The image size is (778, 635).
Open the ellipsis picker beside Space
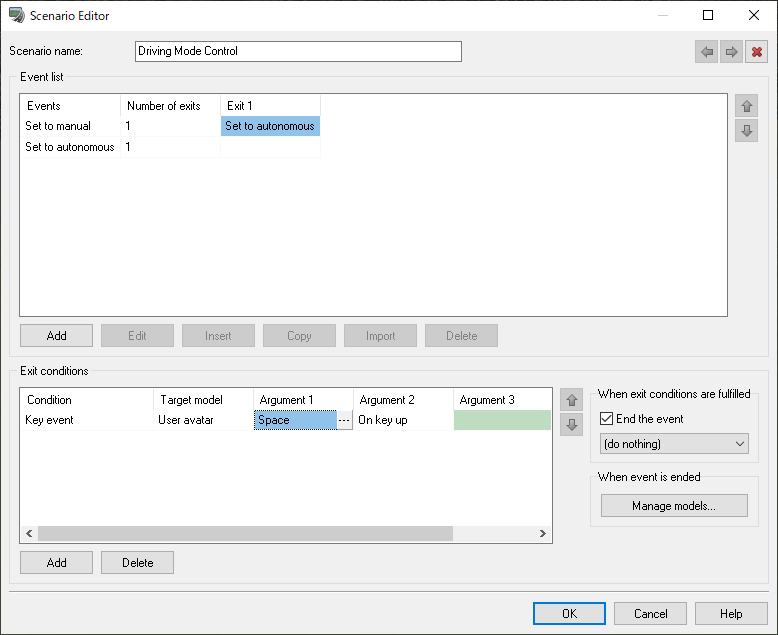(x=344, y=420)
